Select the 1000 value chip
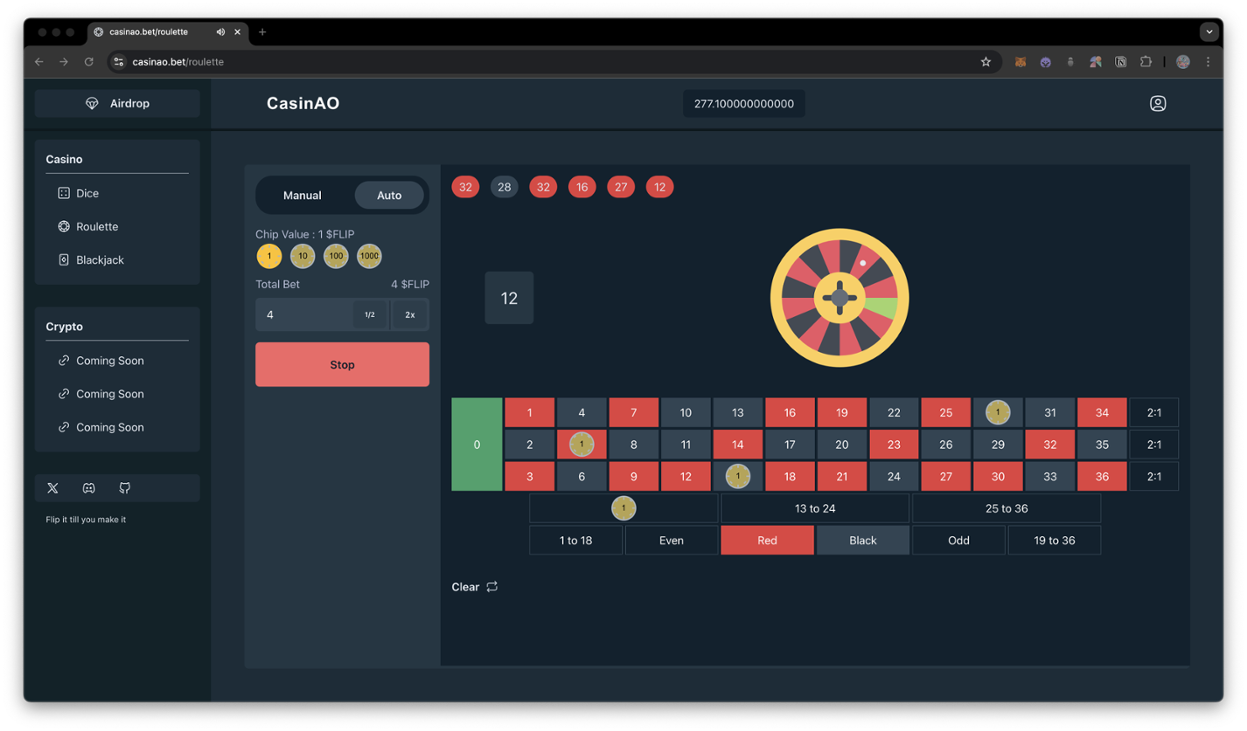 point(369,256)
